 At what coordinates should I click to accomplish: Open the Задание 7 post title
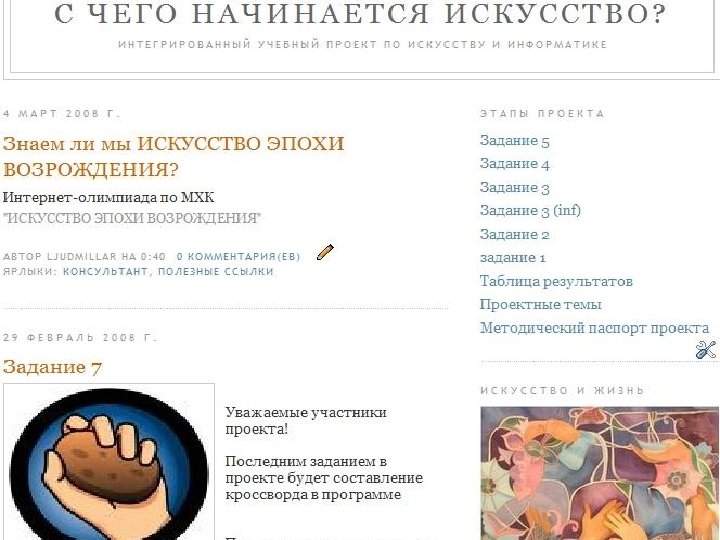[52, 367]
